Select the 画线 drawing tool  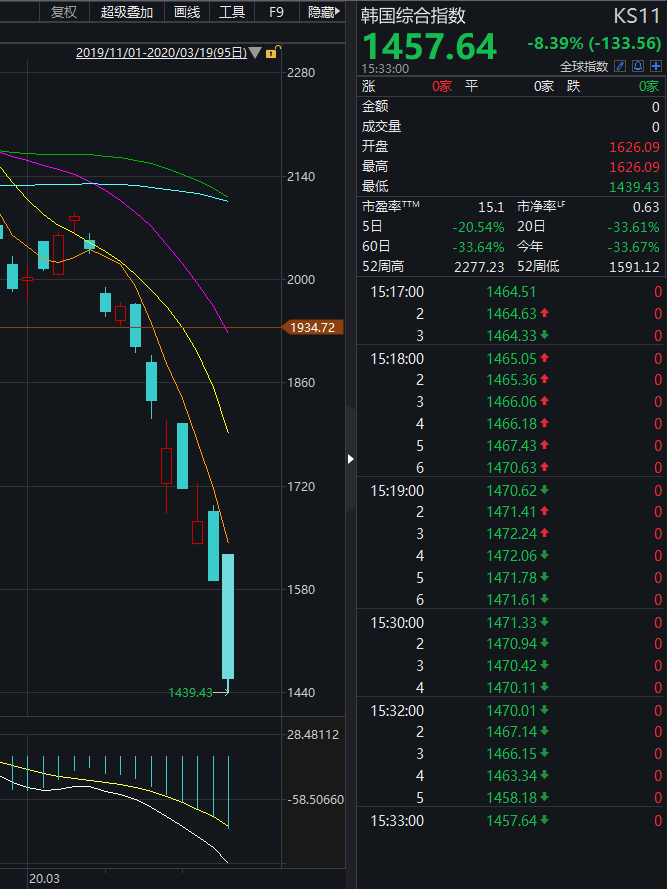click(187, 11)
